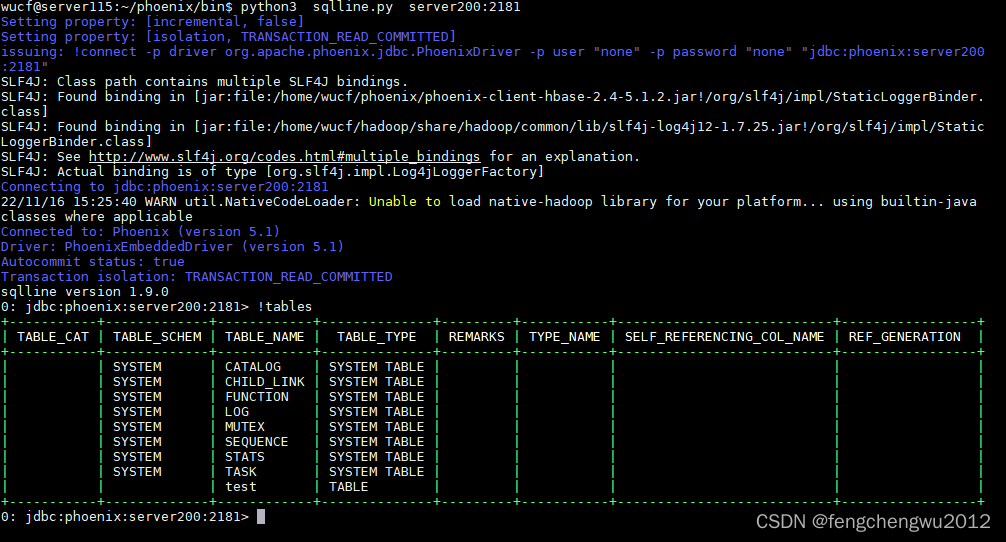Click the TABLE_SCHEM column header

(x=157, y=337)
